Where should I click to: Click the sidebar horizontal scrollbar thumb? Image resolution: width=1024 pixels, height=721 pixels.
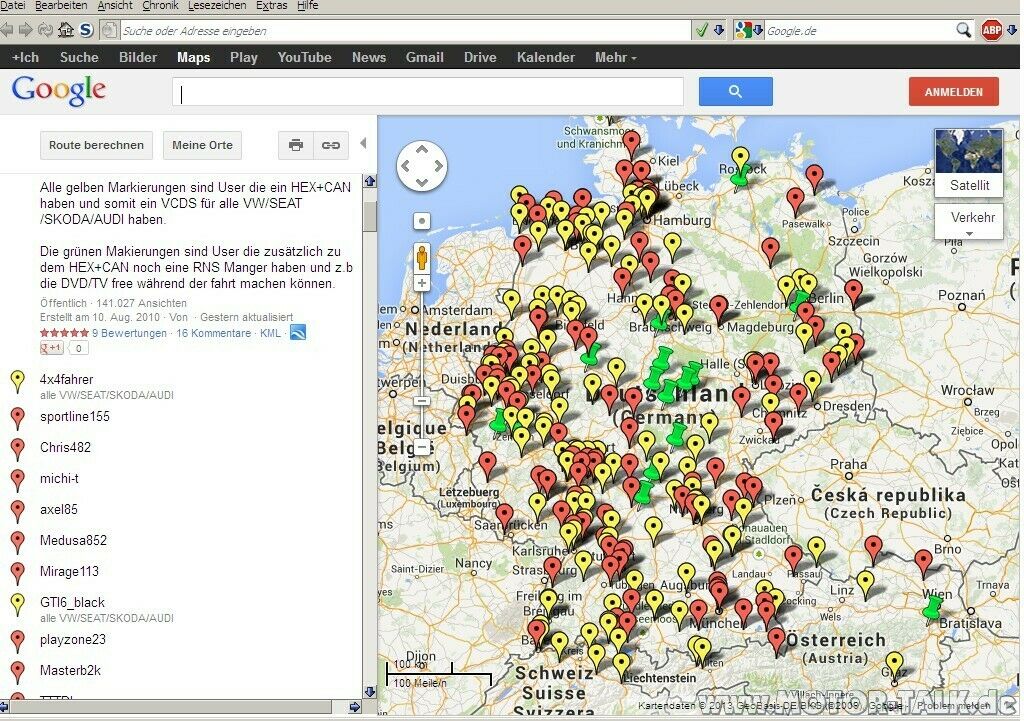172,707
